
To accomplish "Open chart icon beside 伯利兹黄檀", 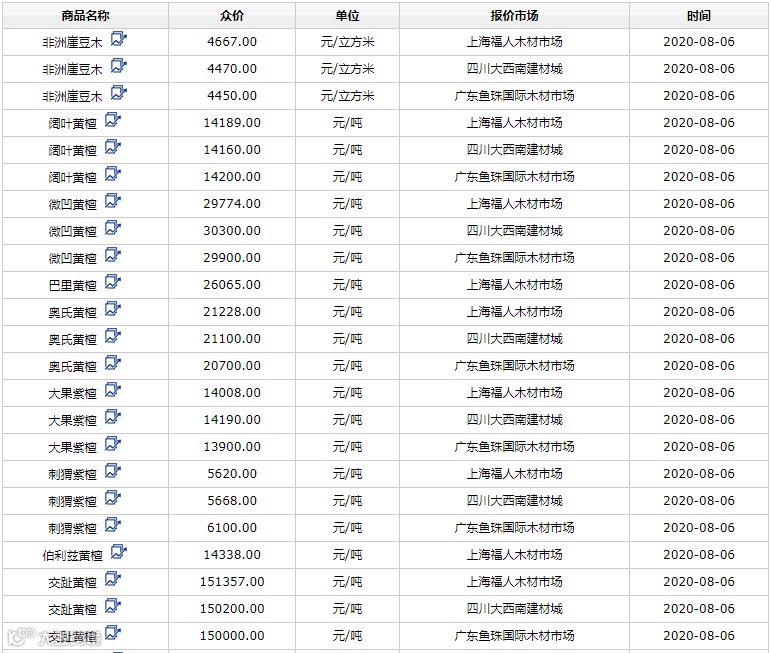I will pyautogui.click(x=119, y=553).
